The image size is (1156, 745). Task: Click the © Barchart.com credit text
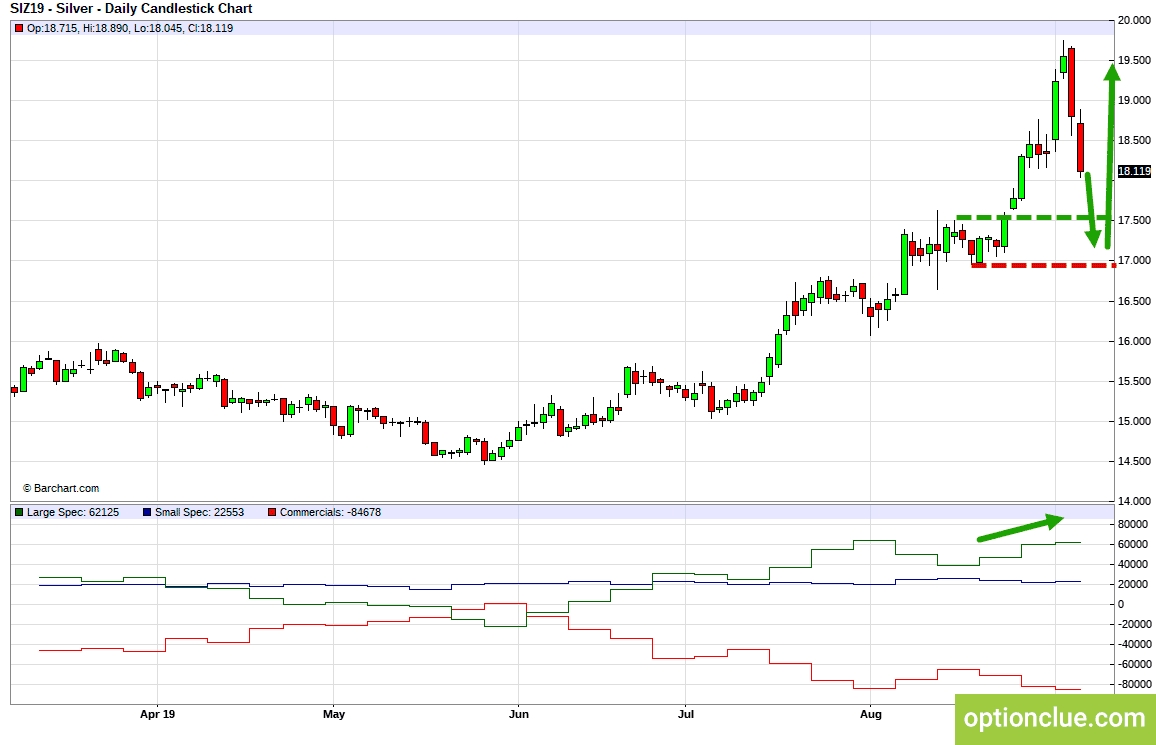point(60,488)
